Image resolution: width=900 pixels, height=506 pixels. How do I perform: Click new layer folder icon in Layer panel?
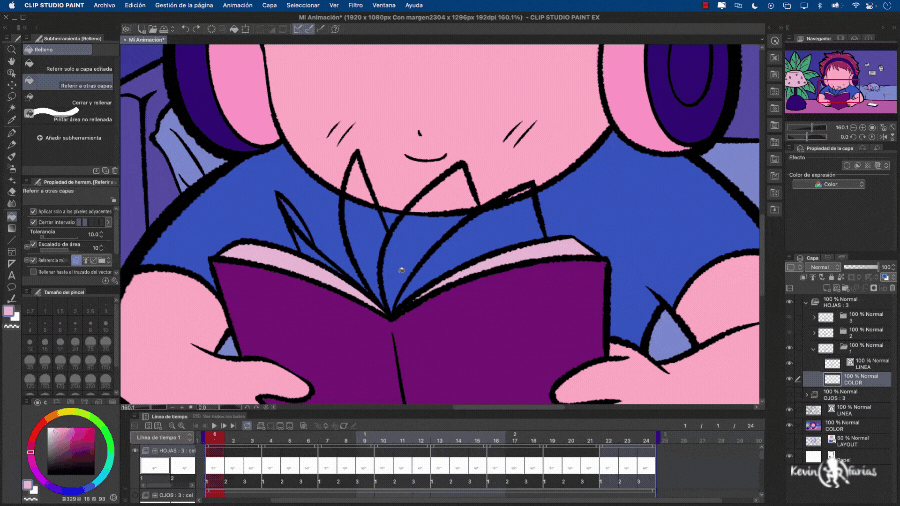[x=845, y=288]
